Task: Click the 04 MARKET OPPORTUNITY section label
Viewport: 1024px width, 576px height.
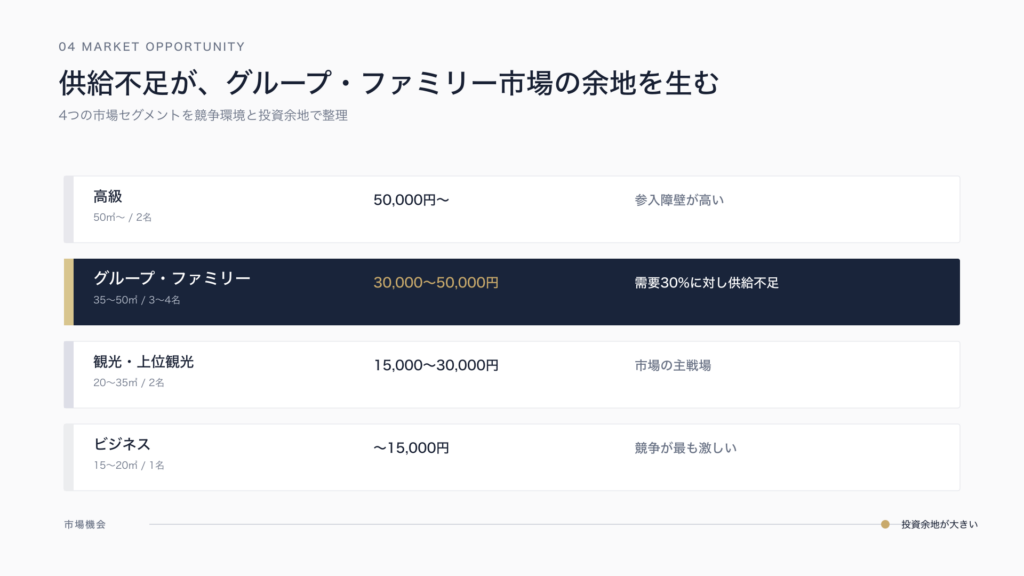Action: [152, 47]
